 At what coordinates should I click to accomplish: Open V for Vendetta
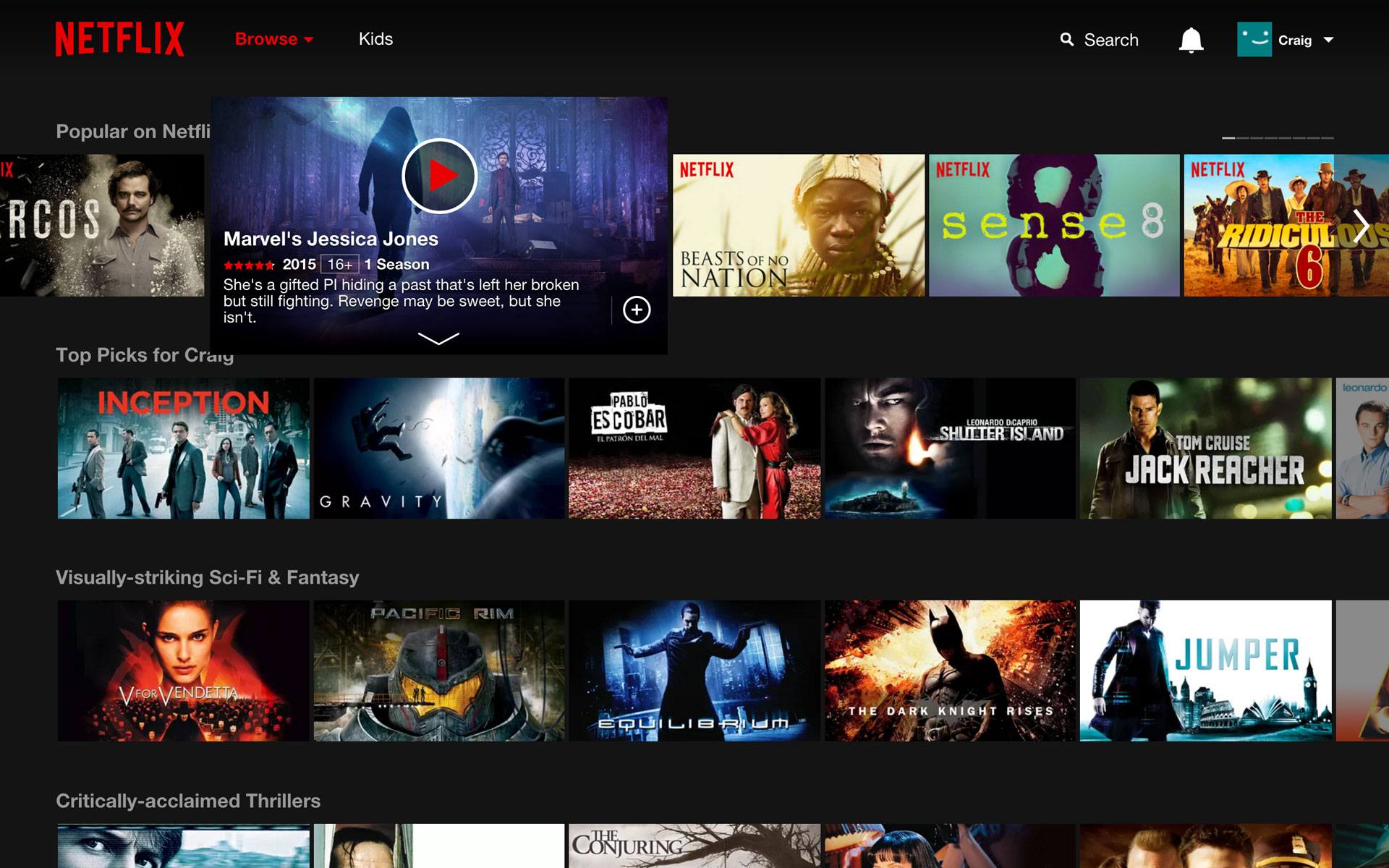(x=184, y=671)
